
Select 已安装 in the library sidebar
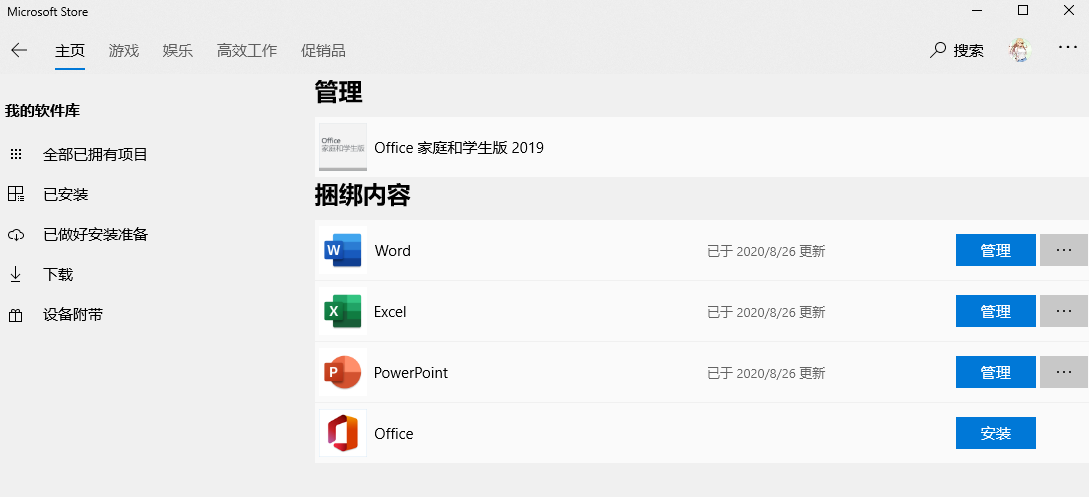tap(66, 195)
